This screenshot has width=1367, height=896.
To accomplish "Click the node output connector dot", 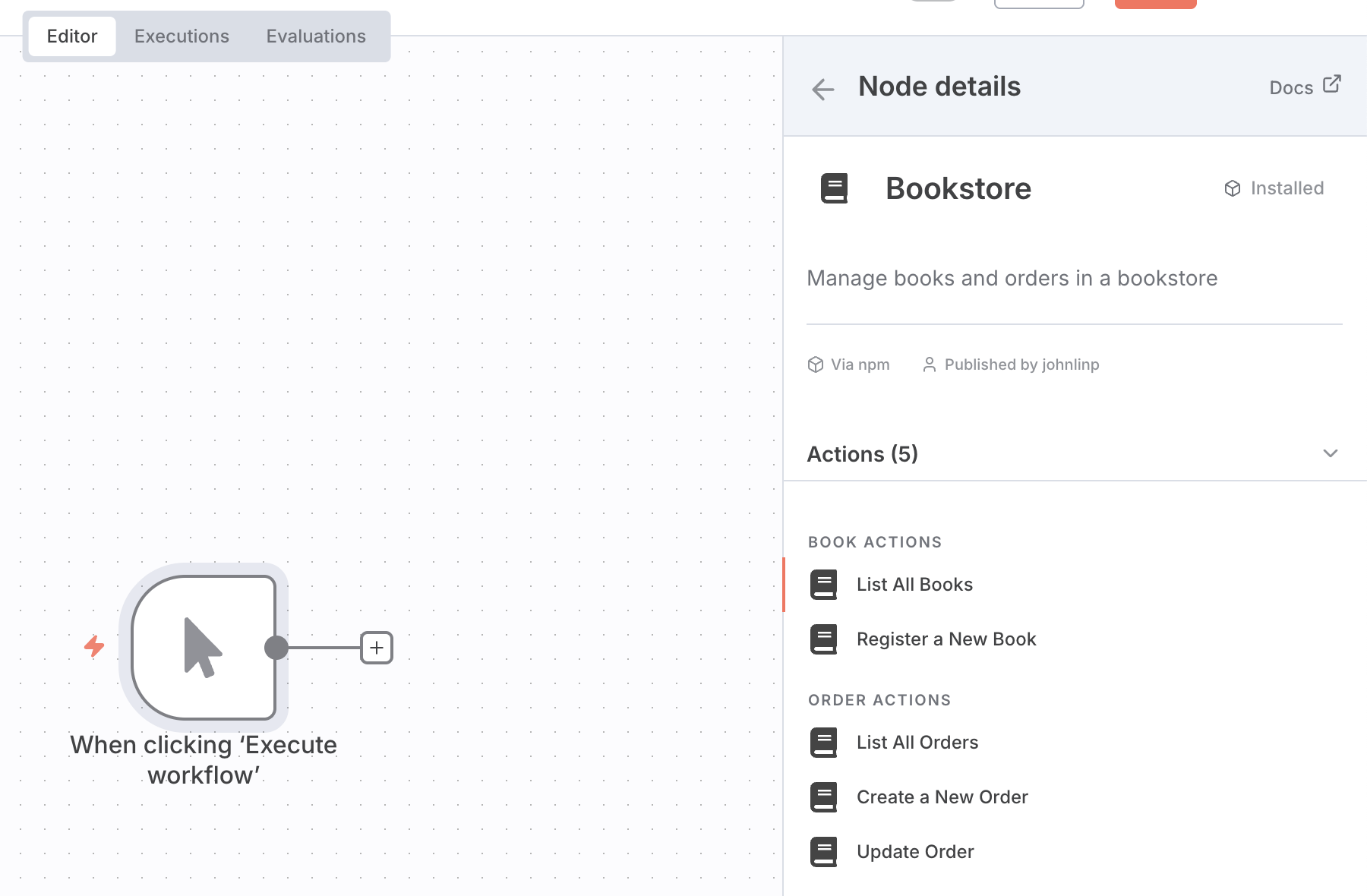I will click(x=276, y=648).
